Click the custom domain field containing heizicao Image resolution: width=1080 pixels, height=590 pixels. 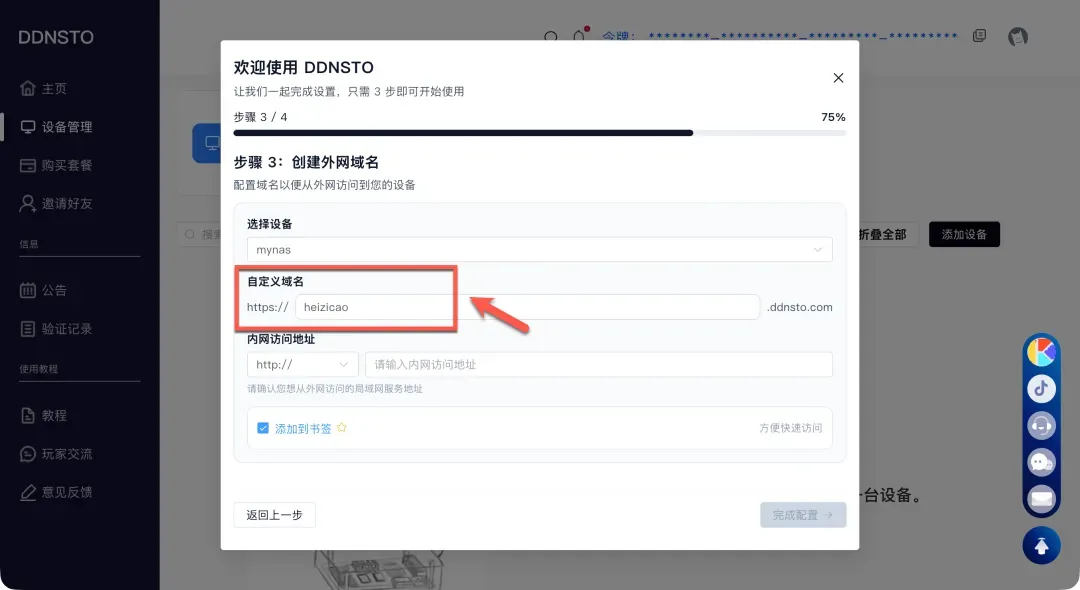527,307
